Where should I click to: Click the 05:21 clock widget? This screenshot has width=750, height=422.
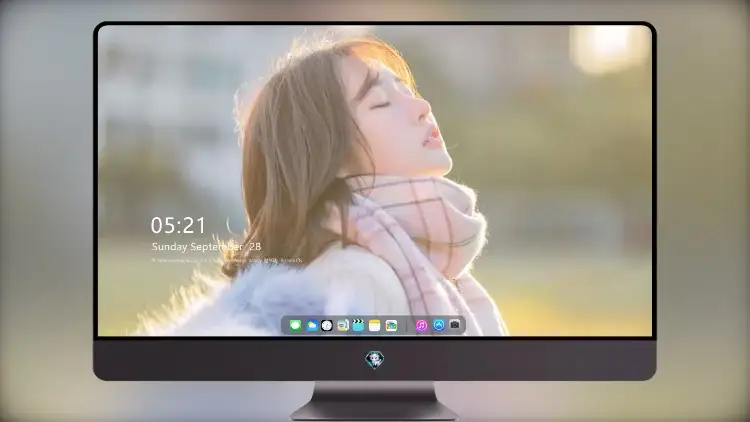pos(178,225)
